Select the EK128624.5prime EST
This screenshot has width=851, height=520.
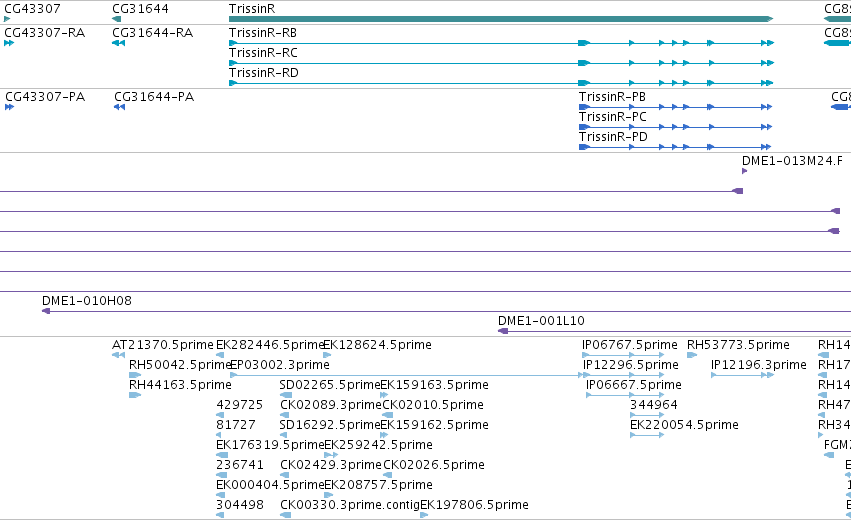pyautogui.click(x=378, y=345)
